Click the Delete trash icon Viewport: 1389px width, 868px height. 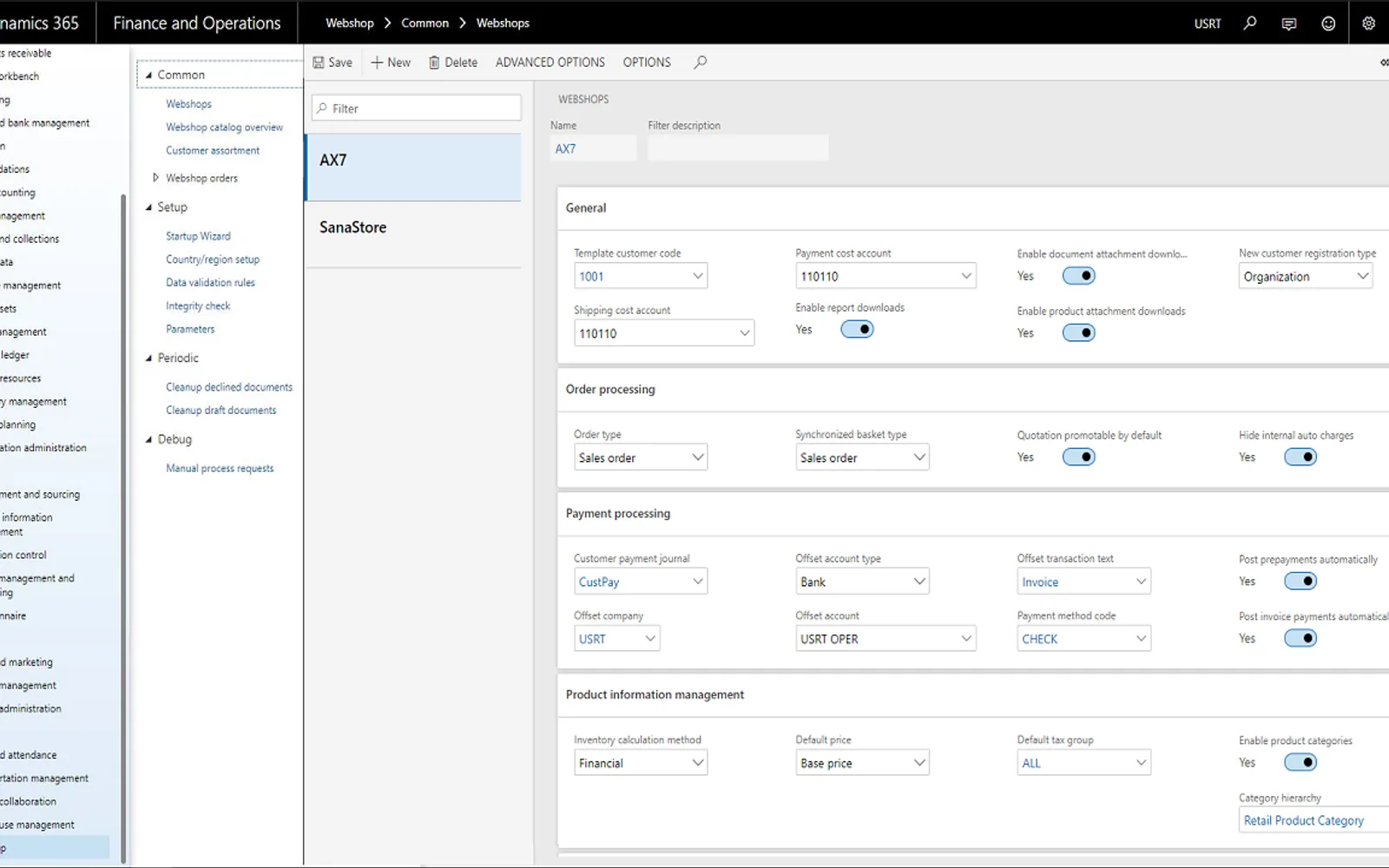click(x=434, y=62)
